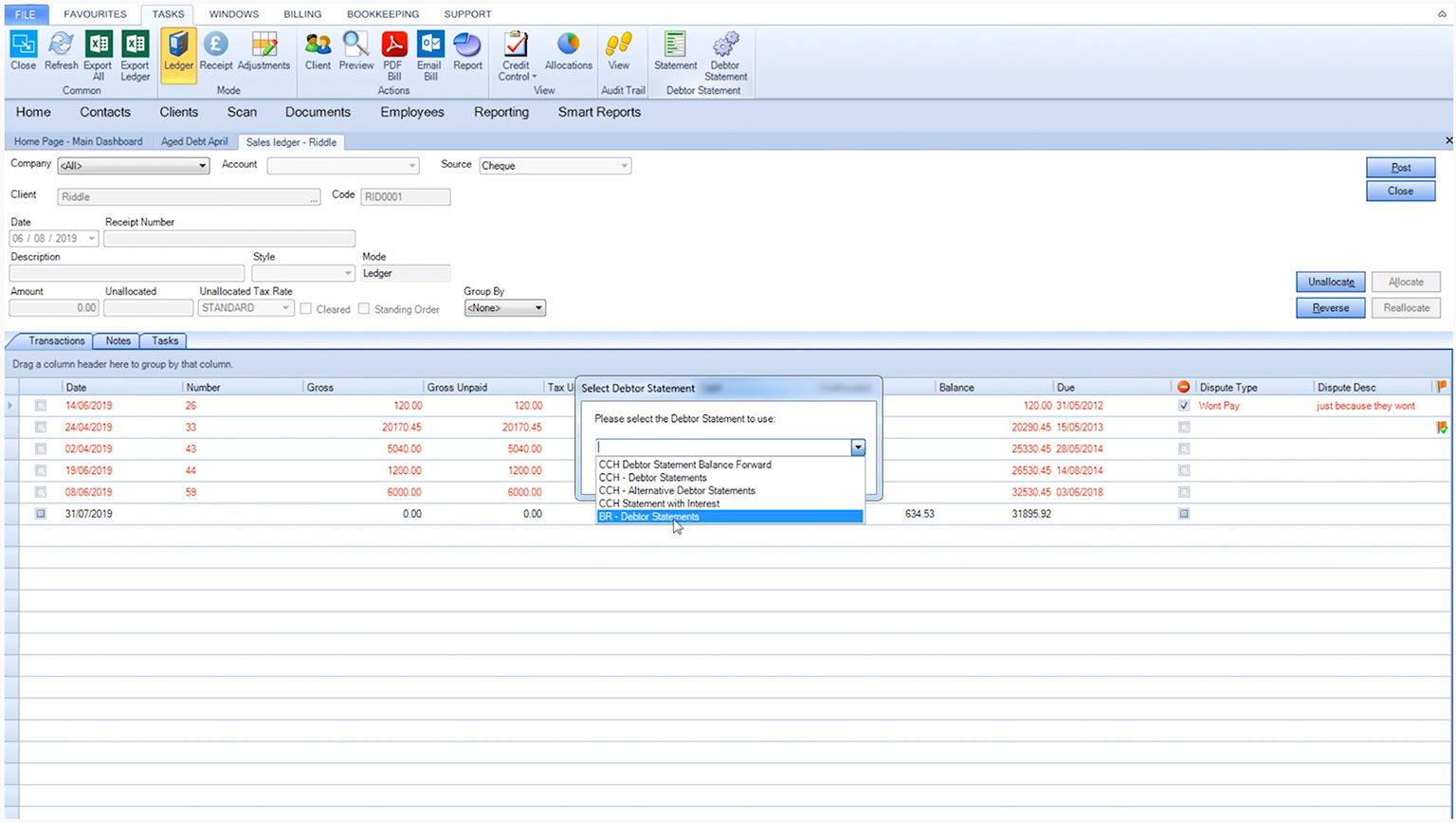Open the Aged Debt April tab
The image size is (1456, 823).
(x=194, y=142)
